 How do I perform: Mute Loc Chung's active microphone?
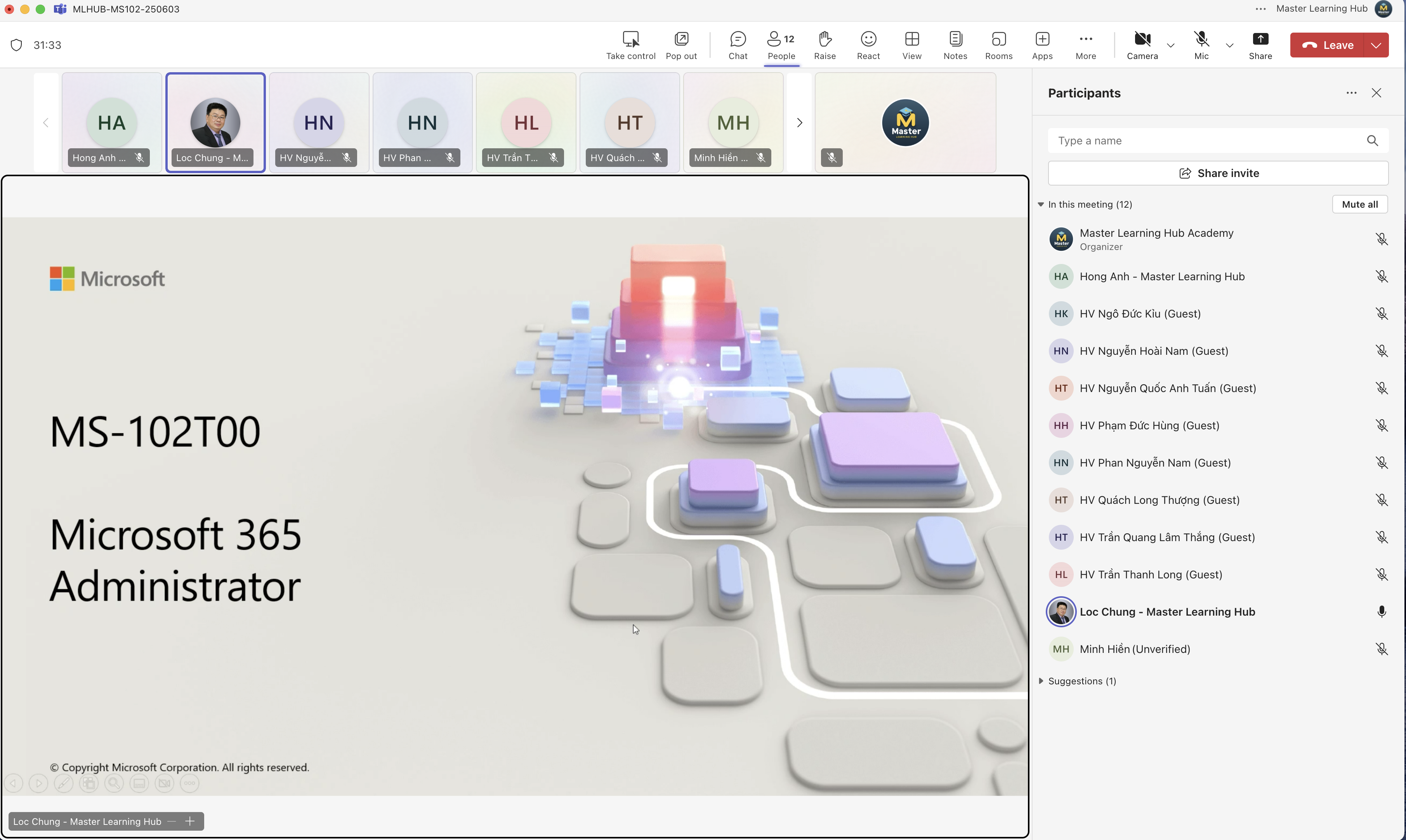pyautogui.click(x=1381, y=612)
